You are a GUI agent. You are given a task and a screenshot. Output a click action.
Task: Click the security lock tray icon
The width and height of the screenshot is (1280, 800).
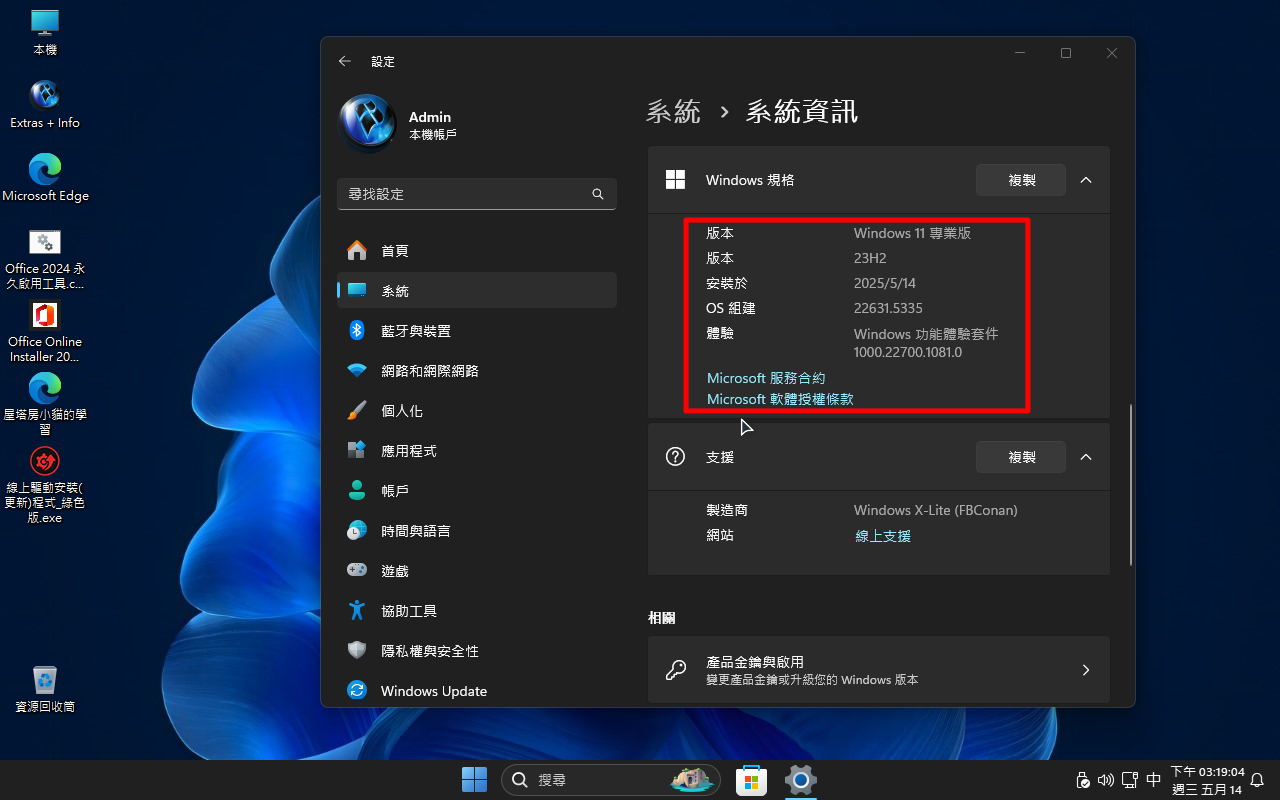[x=1082, y=780]
